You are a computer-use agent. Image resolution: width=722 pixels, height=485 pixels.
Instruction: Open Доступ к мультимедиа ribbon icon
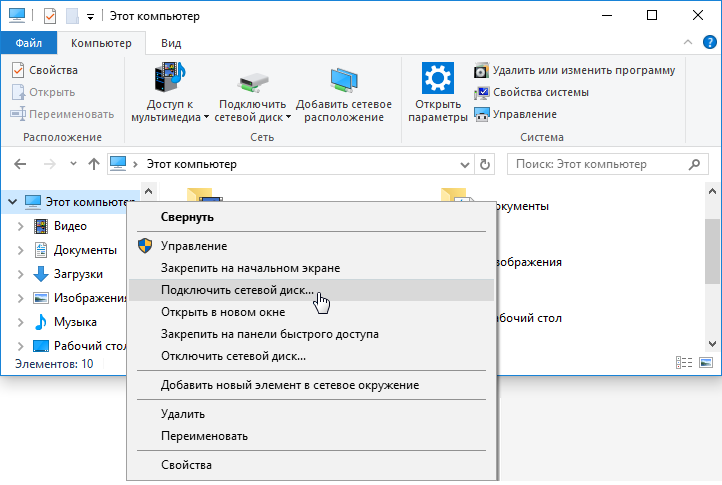tap(170, 80)
